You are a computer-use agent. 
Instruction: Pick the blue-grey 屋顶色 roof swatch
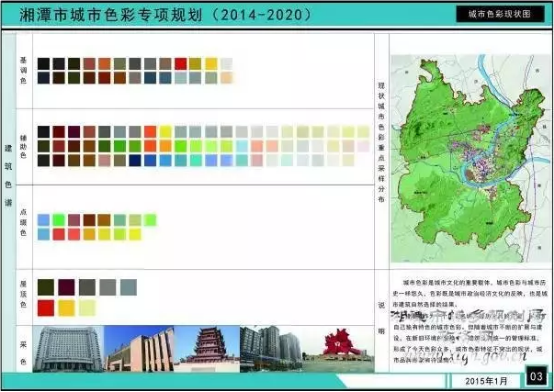click(128, 287)
